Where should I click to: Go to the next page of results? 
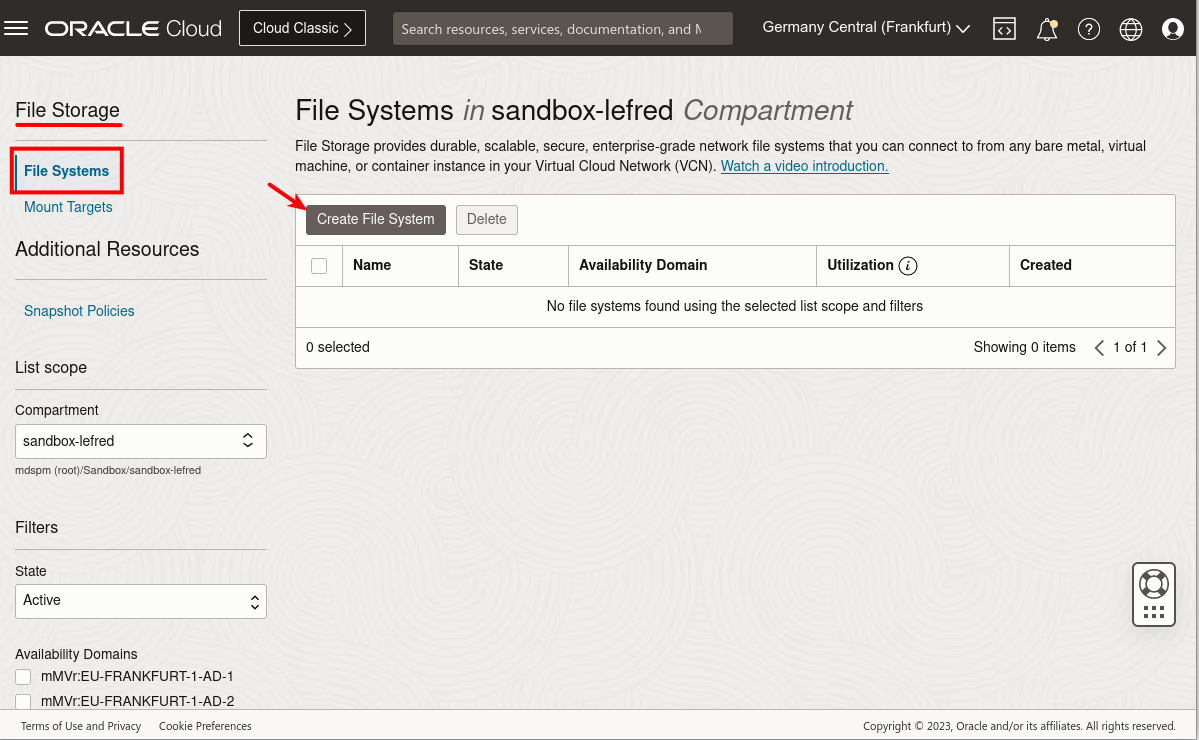click(x=1161, y=347)
